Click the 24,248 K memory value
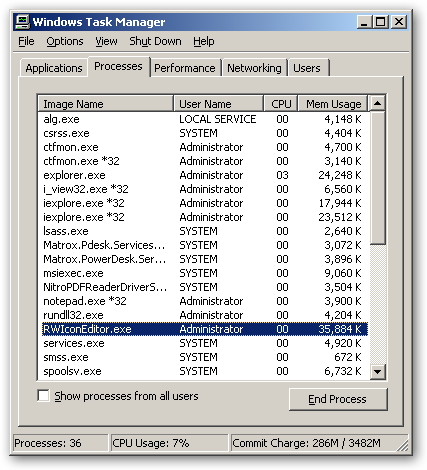Screen dimensions: 427x470 click(x=340, y=175)
